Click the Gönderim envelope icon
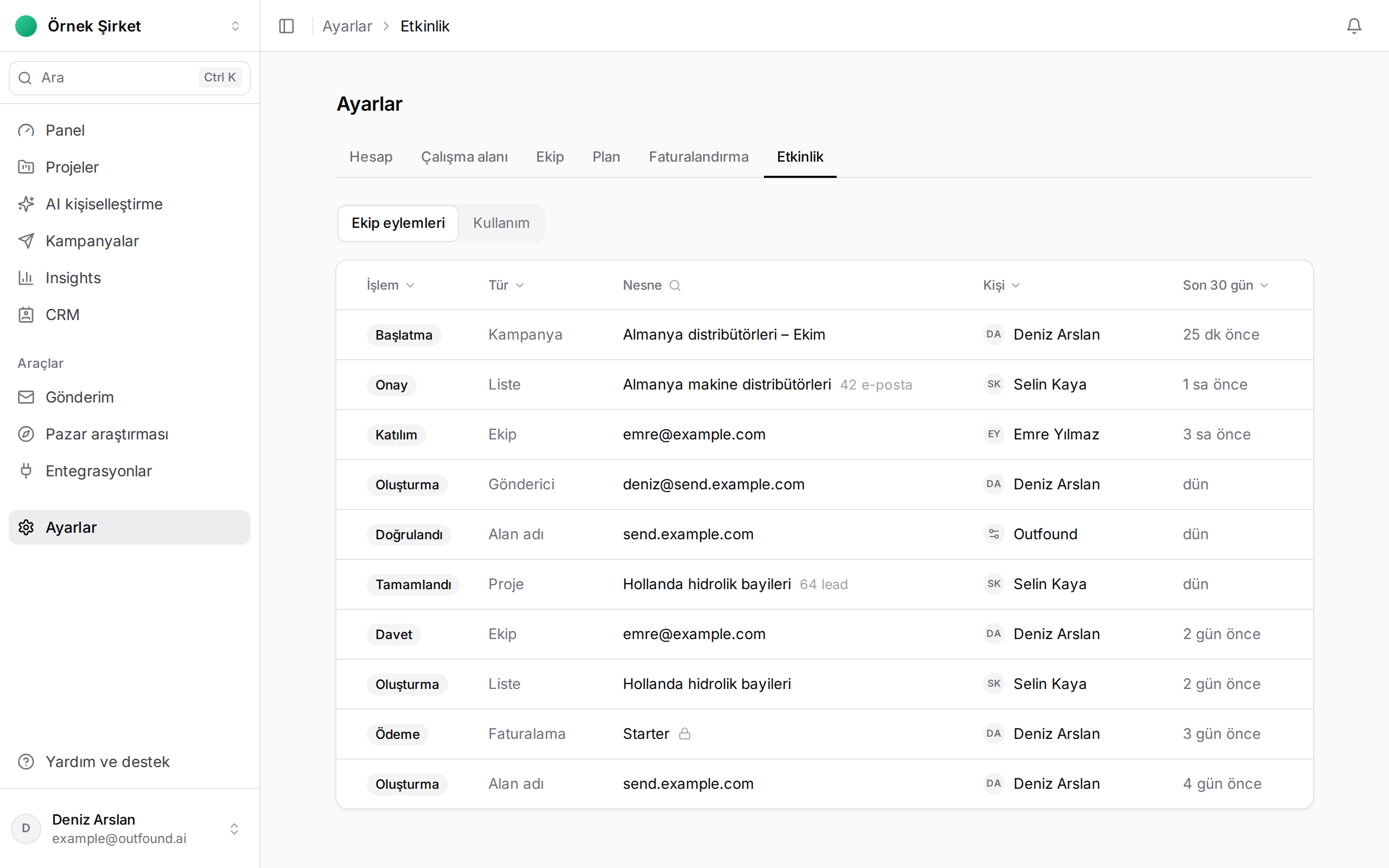 click(26, 397)
